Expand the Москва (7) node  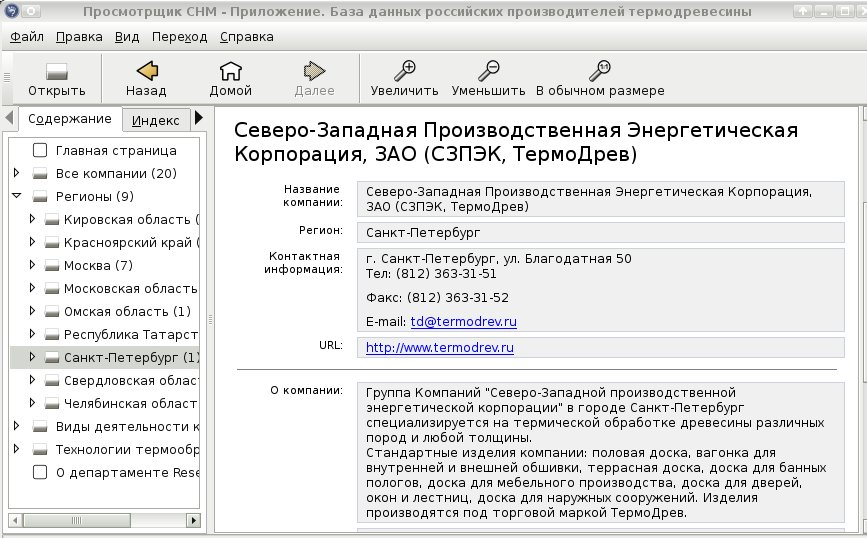pos(32,264)
